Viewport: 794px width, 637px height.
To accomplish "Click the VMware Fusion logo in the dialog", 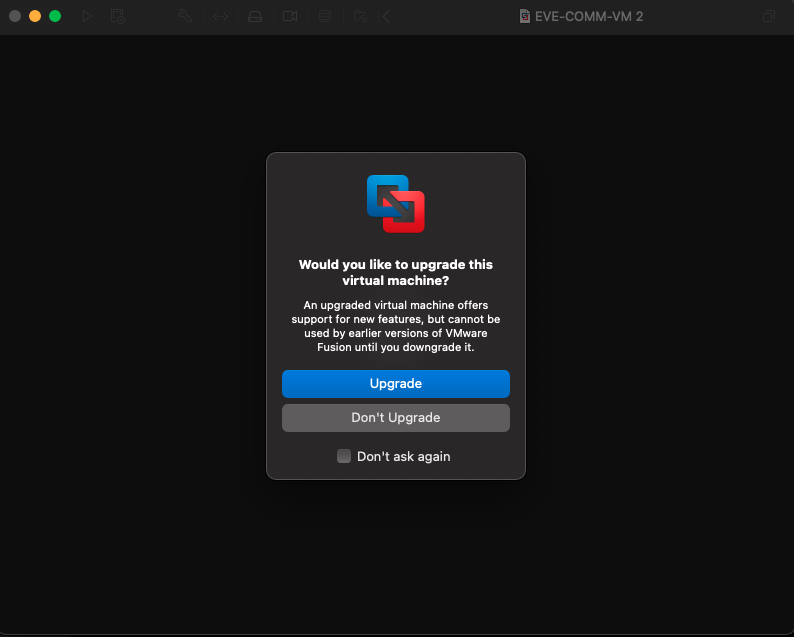I will (395, 204).
